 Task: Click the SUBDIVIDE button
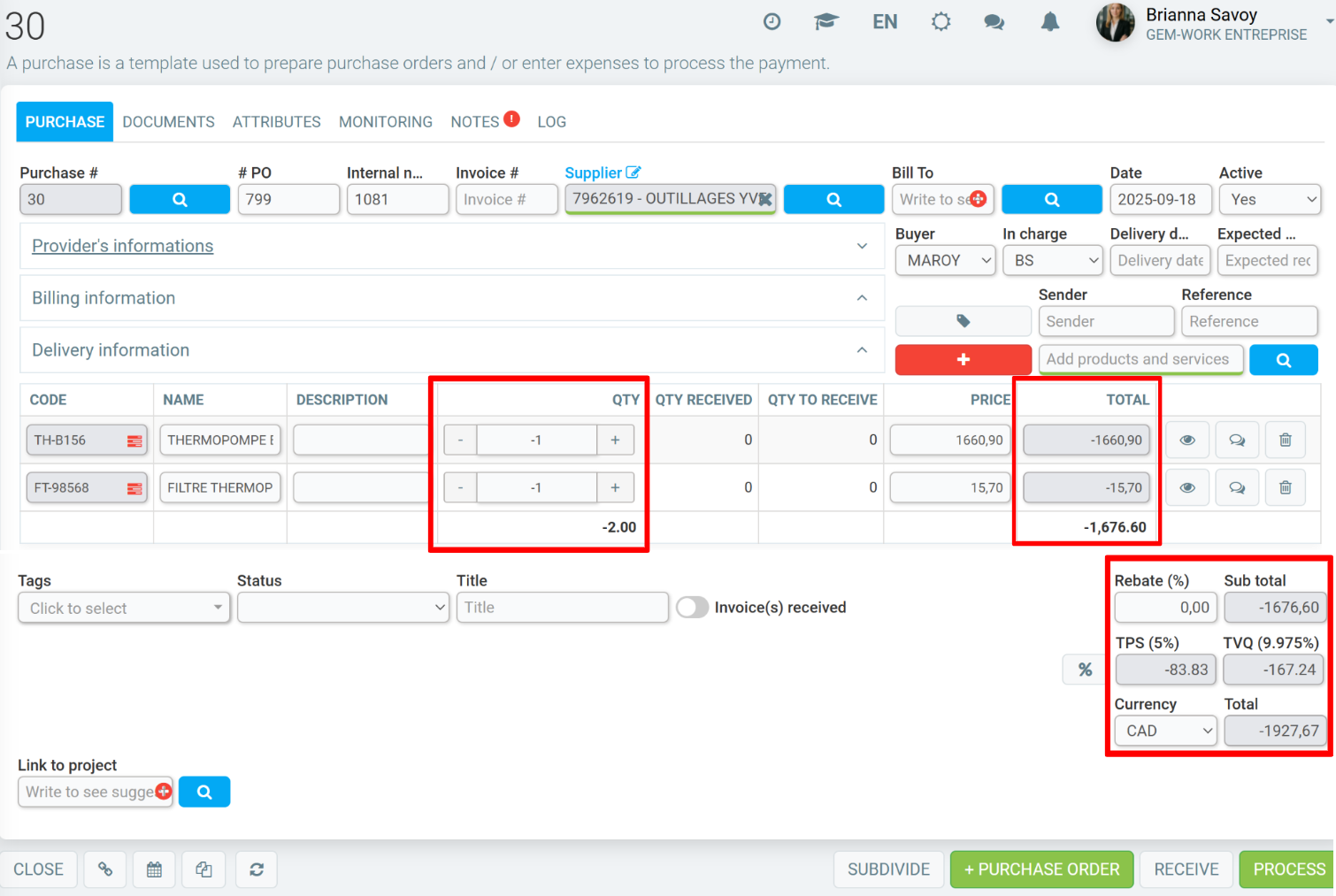pos(888,869)
